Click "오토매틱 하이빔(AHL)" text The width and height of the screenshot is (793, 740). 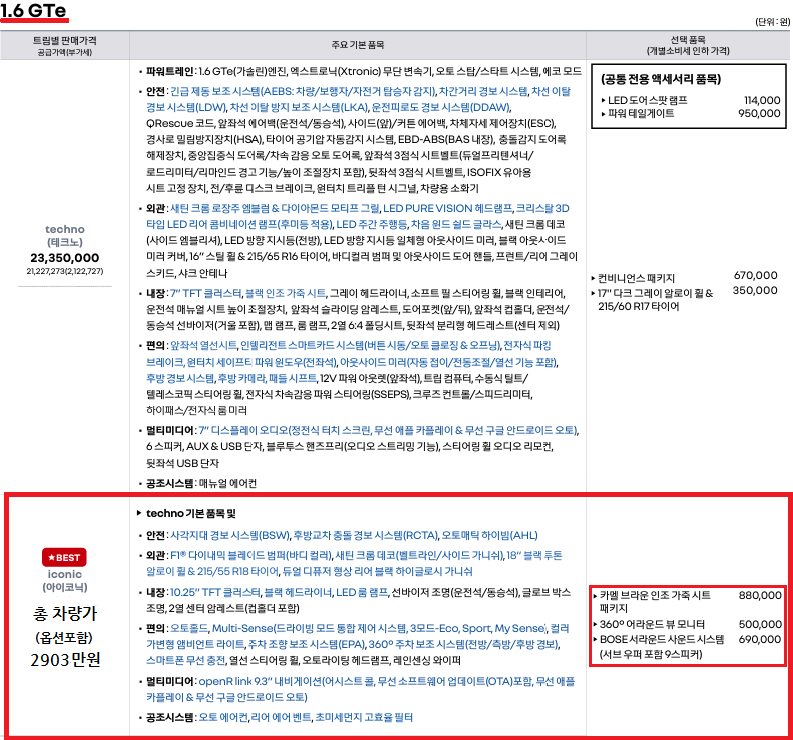click(x=490, y=535)
